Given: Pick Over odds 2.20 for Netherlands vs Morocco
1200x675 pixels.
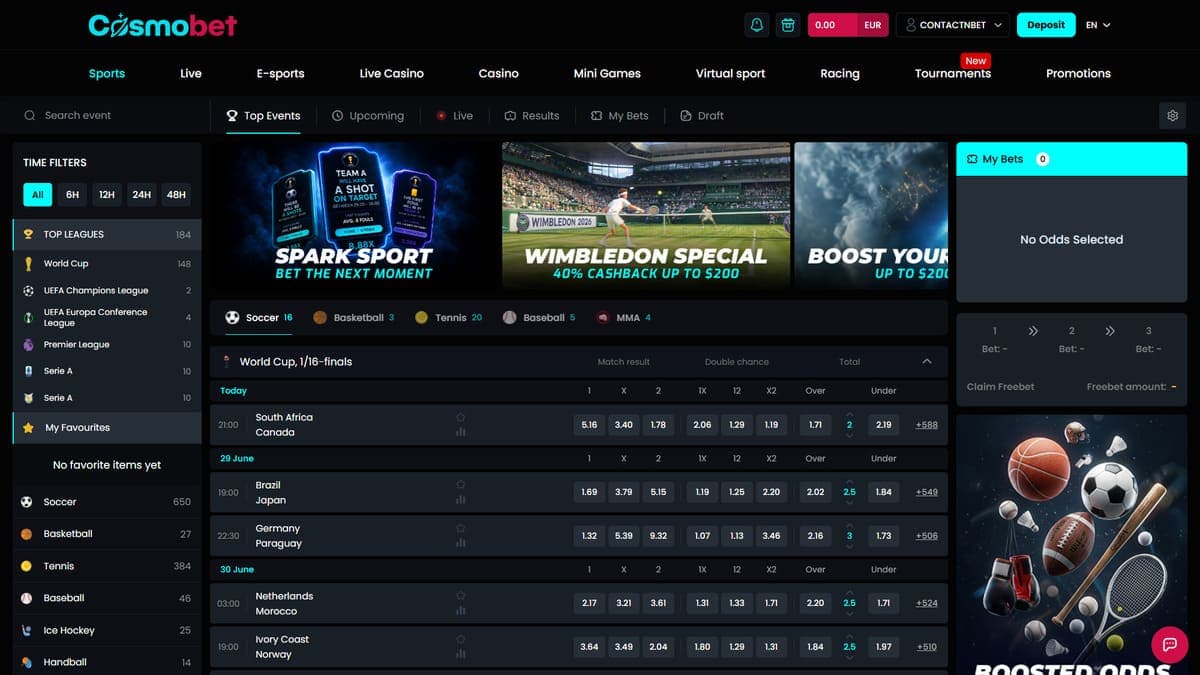Looking at the screenshot, I should (816, 603).
